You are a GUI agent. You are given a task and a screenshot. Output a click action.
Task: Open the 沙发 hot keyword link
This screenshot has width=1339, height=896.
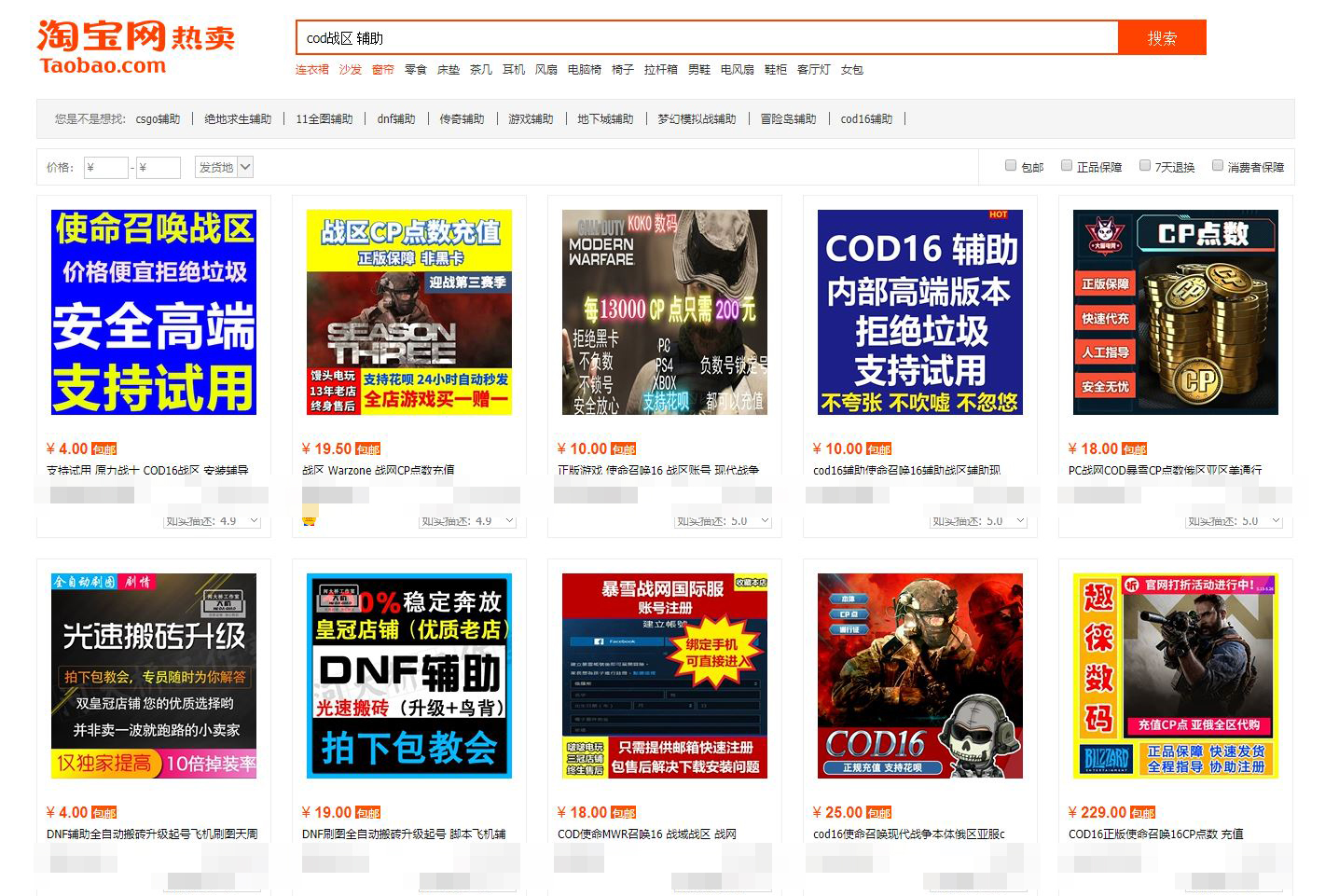pos(350,70)
